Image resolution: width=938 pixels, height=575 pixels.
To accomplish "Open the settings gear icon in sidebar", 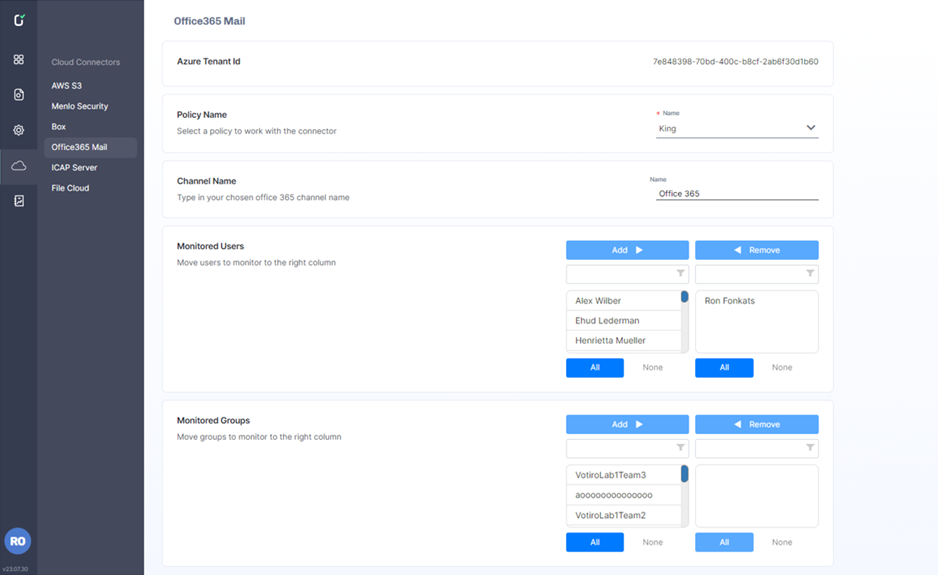I will tap(19, 130).
